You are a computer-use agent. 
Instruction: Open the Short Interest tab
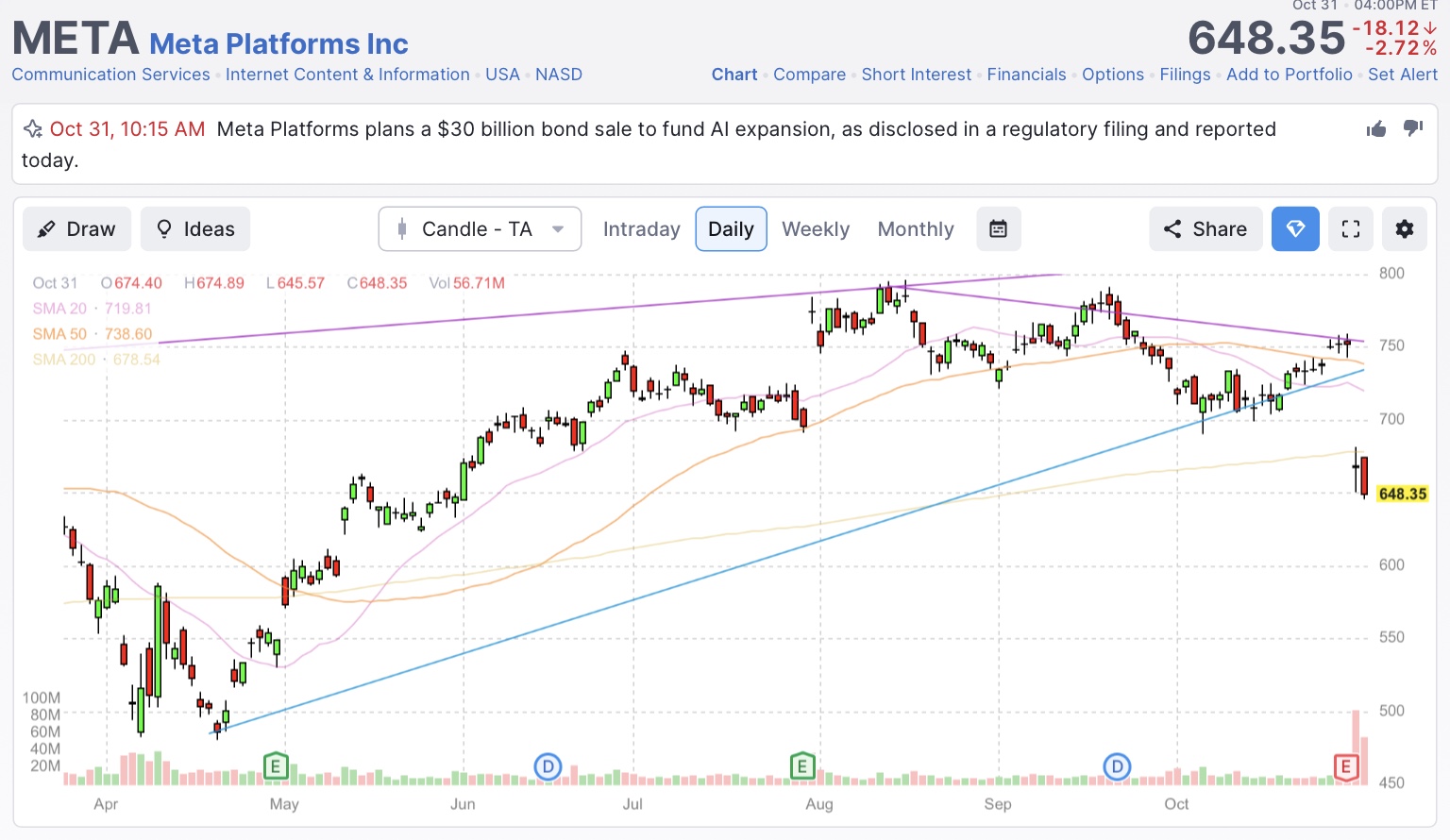click(916, 75)
